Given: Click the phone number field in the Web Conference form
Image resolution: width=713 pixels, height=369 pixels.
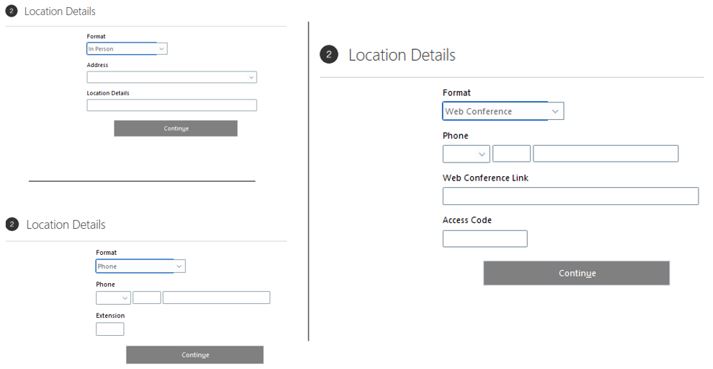Looking at the screenshot, I should point(606,154).
